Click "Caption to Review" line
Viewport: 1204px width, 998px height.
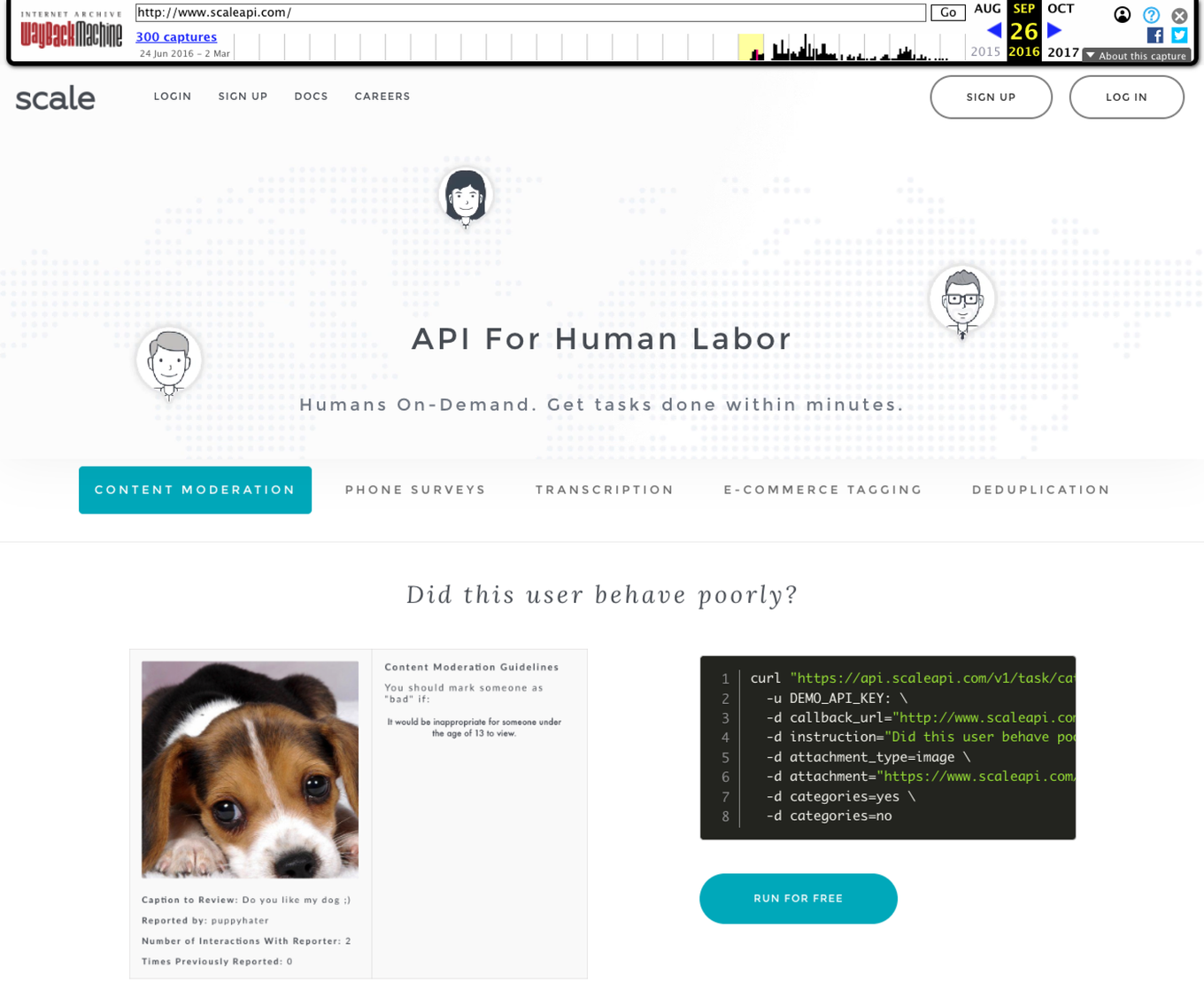(246, 900)
